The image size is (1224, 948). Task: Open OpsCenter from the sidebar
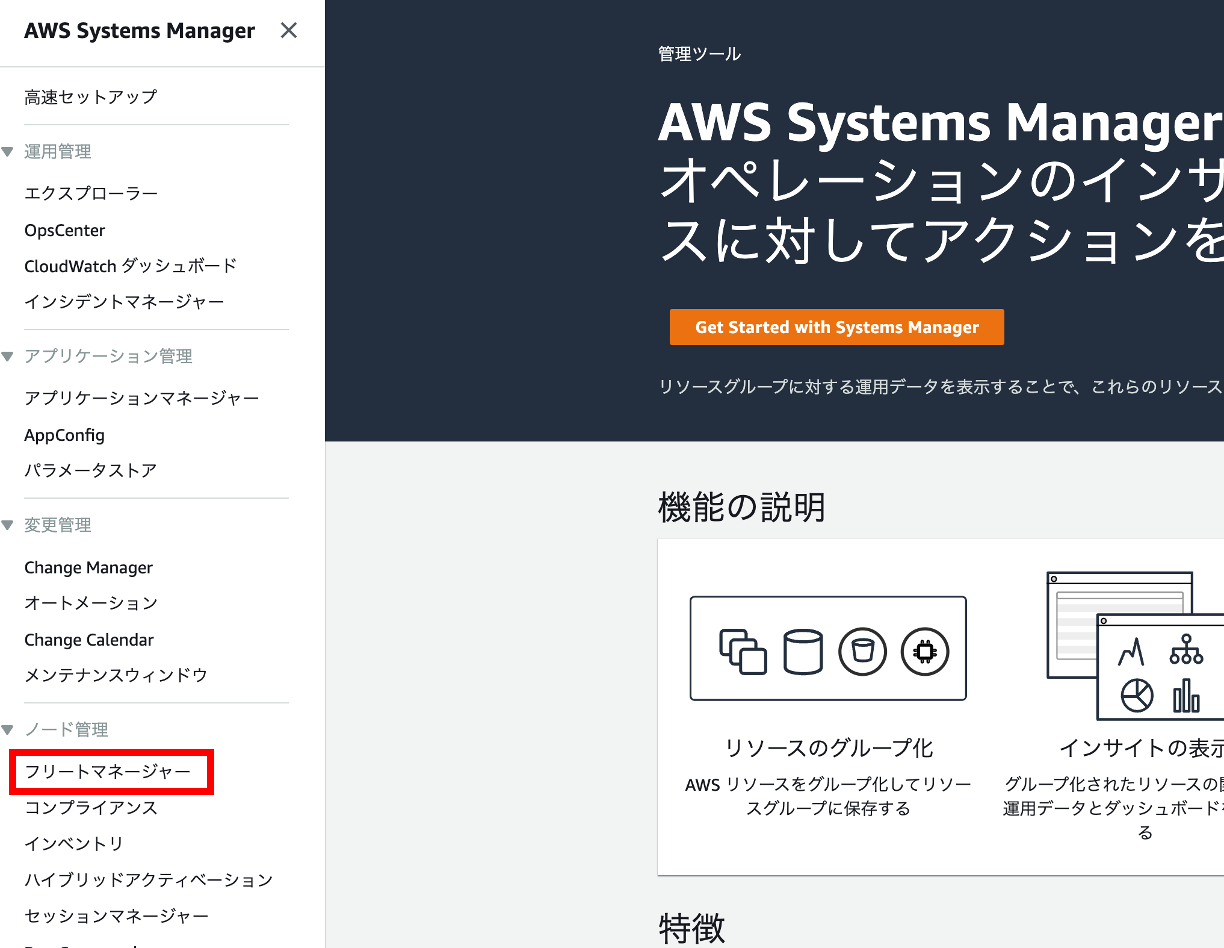pyautogui.click(x=64, y=229)
